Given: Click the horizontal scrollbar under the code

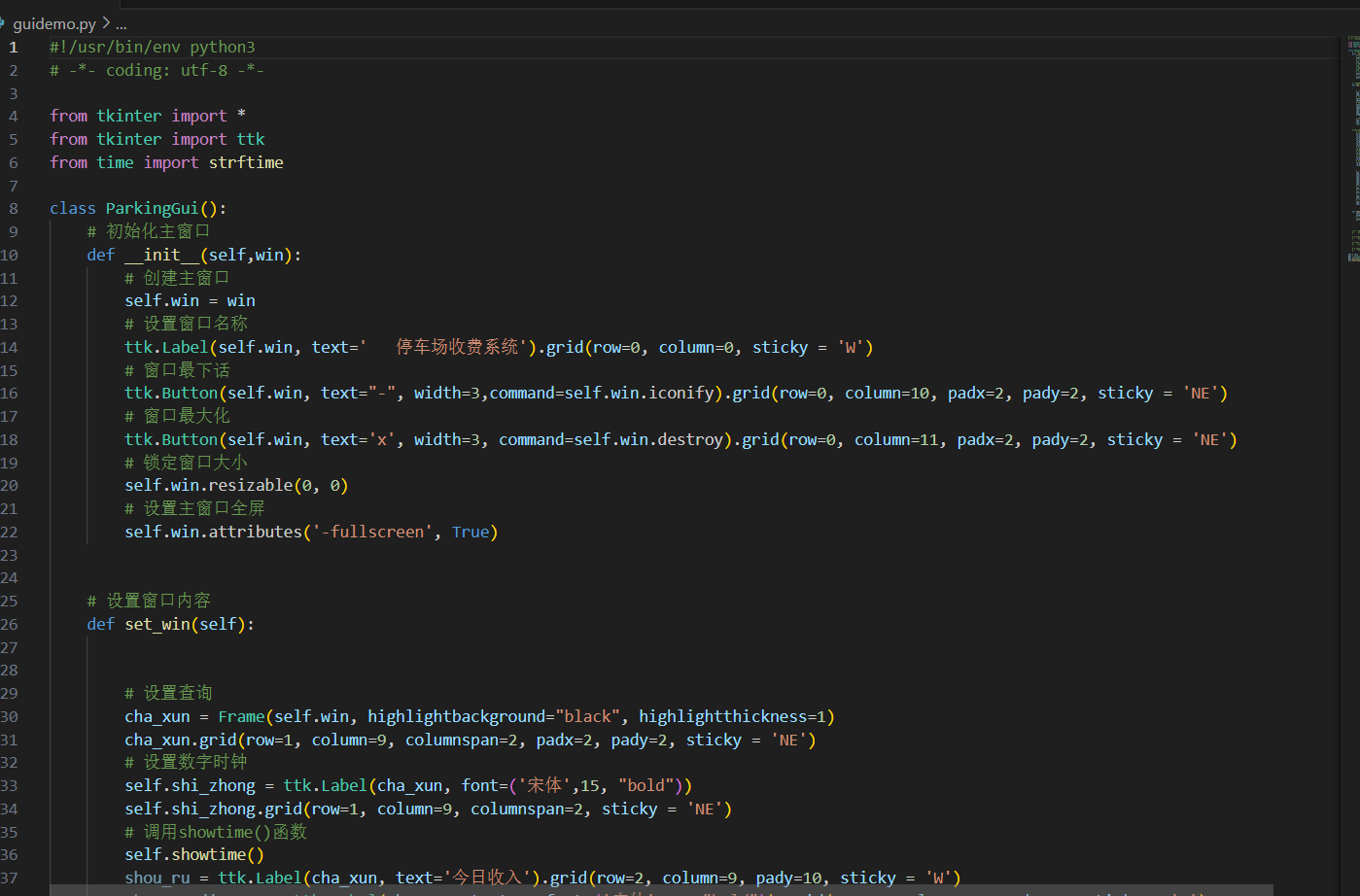Looking at the screenshot, I should coord(661,890).
